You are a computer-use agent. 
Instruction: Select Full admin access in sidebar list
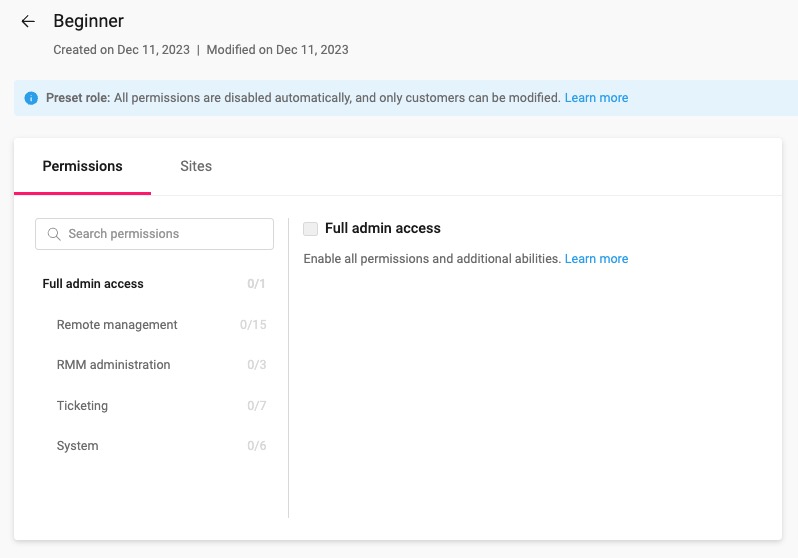tap(93, 284)
